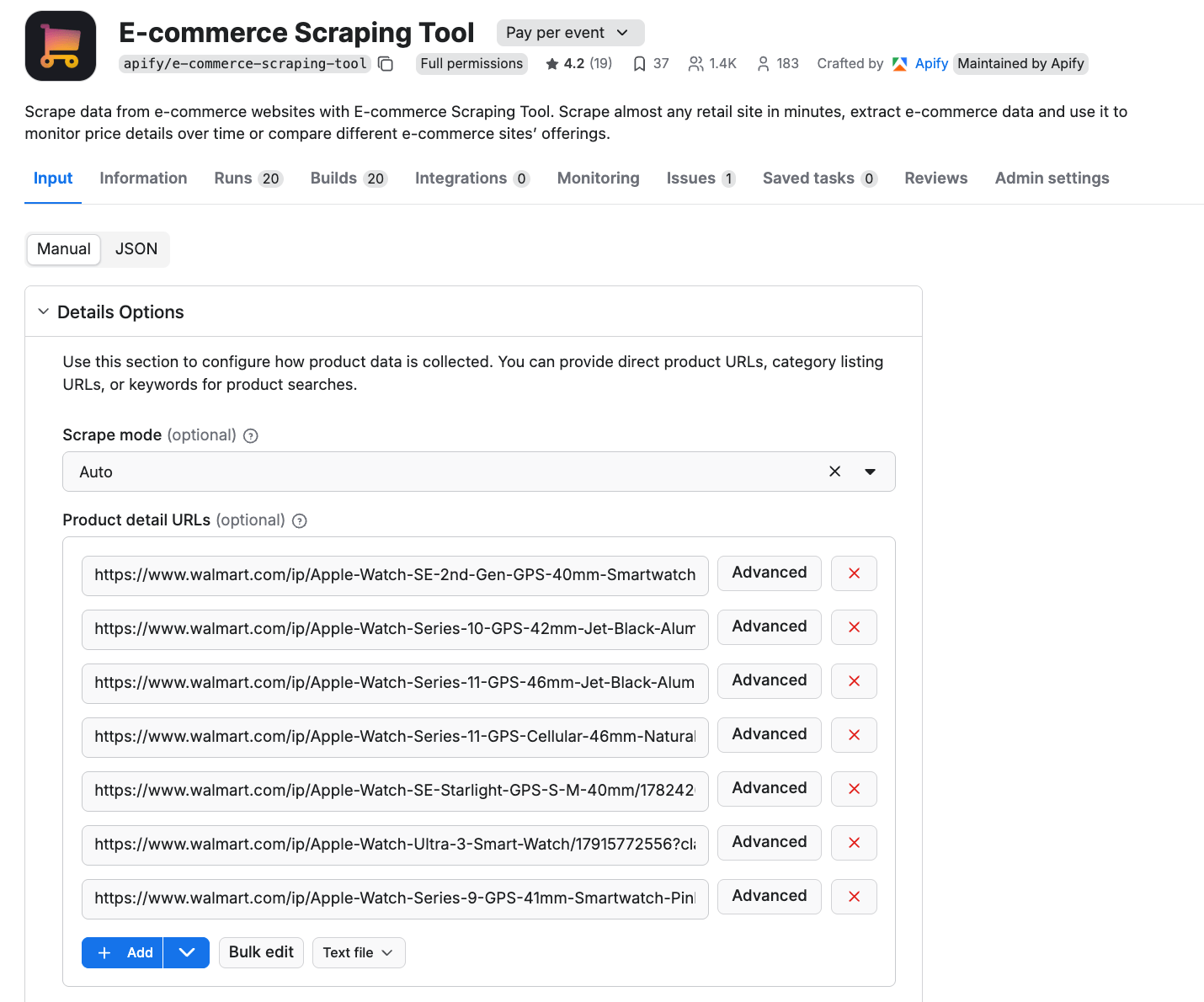1204x1002 pixels.
Task: Clear the Auto scrape mode selection
Action: (x=834, y=472)
